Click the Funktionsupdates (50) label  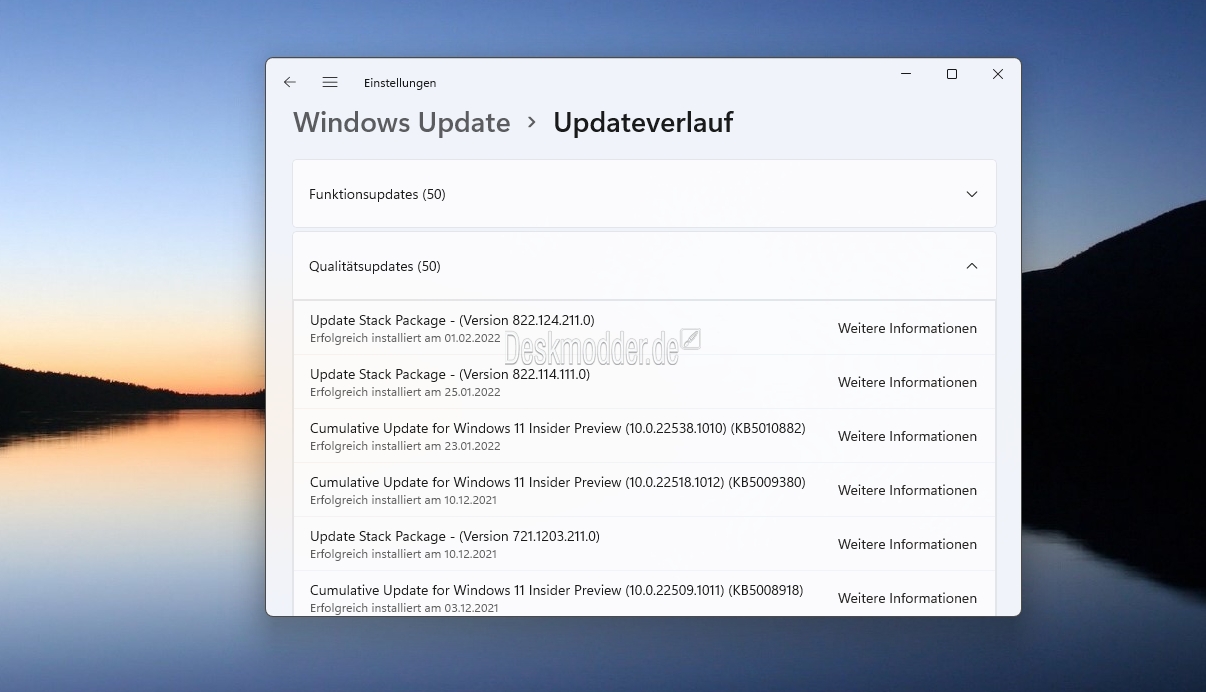point(377,194)
